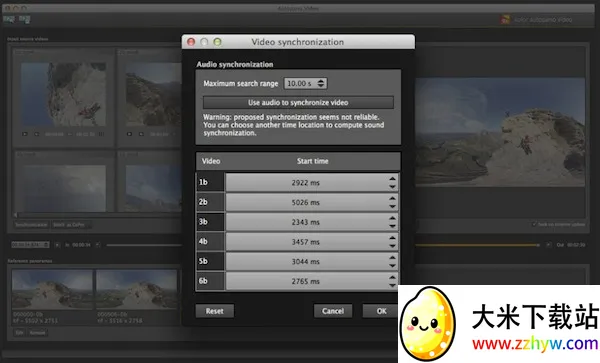This screenshot has height=363, width=600.
Task: Select the 6b video row header
Action: pos(210,281)
